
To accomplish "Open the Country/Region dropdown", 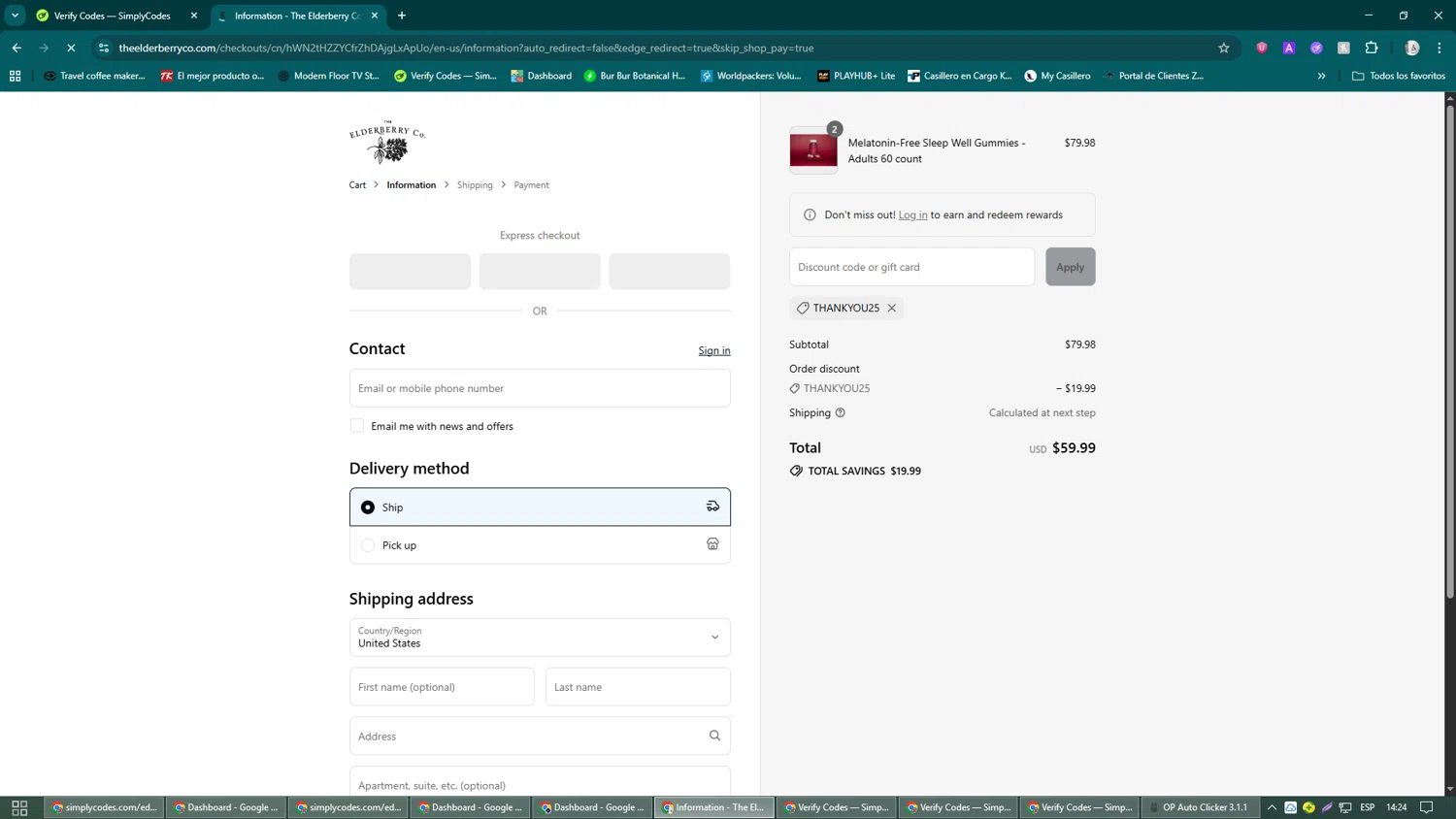I will tap(540, 638).
